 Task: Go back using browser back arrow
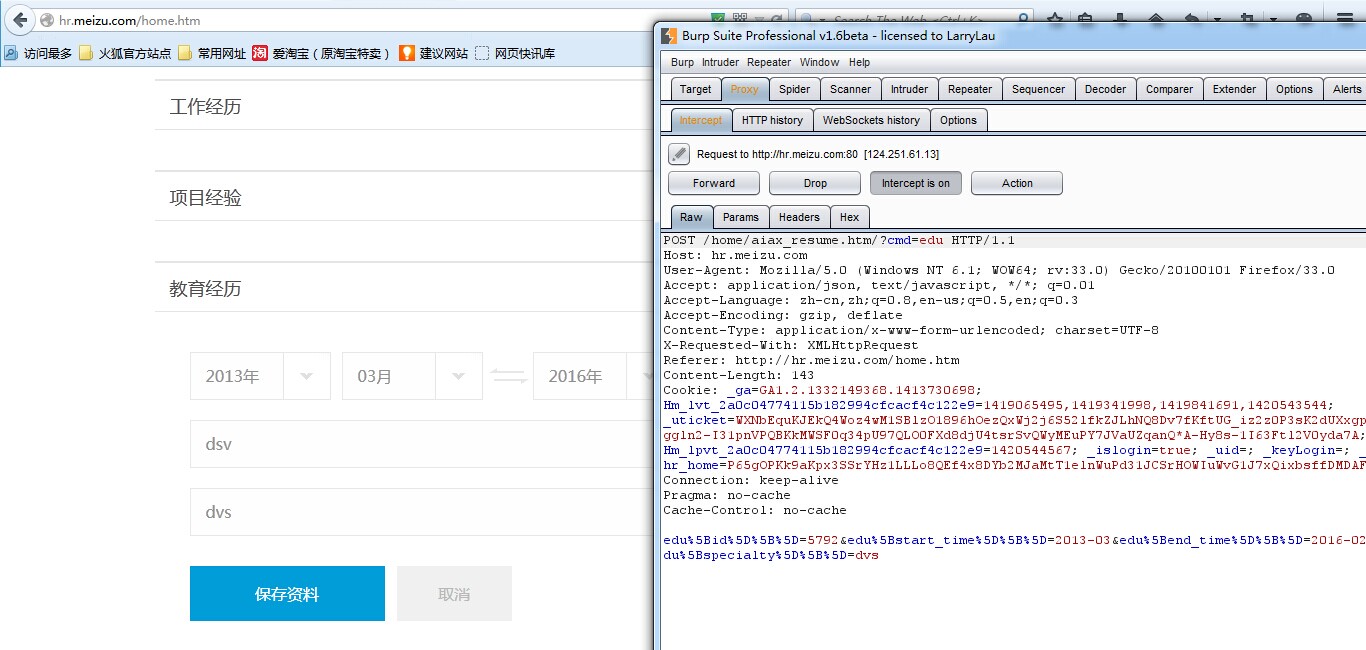(x=19, y=19)
